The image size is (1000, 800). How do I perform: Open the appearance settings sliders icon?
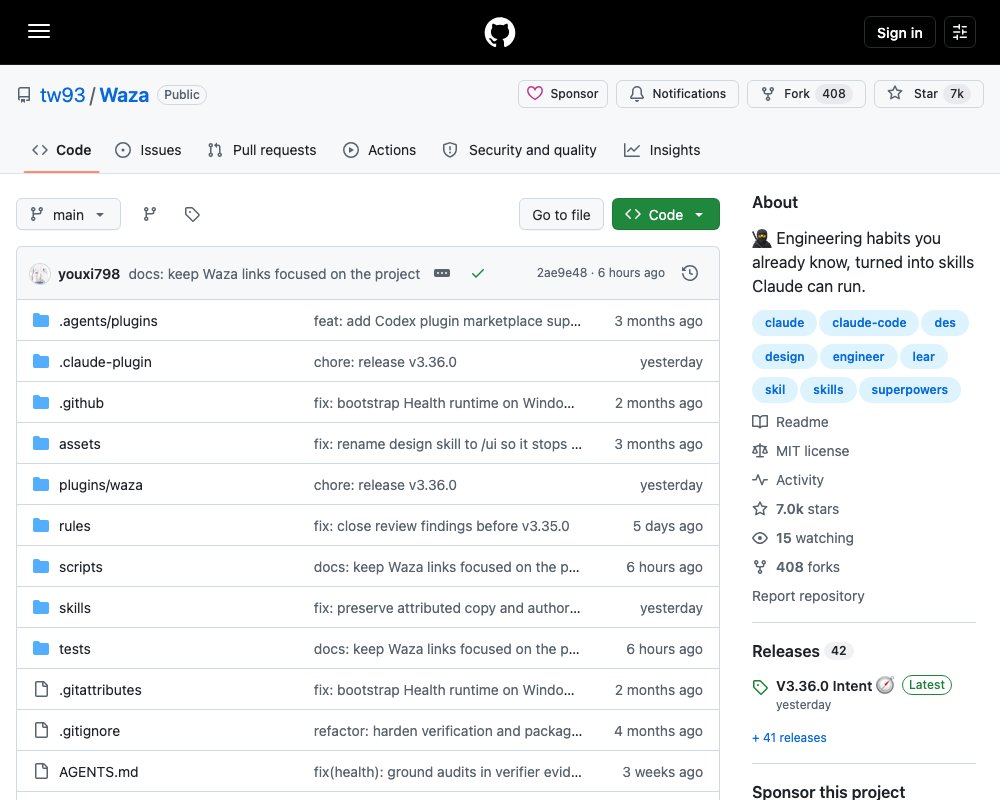click(960, 32)
